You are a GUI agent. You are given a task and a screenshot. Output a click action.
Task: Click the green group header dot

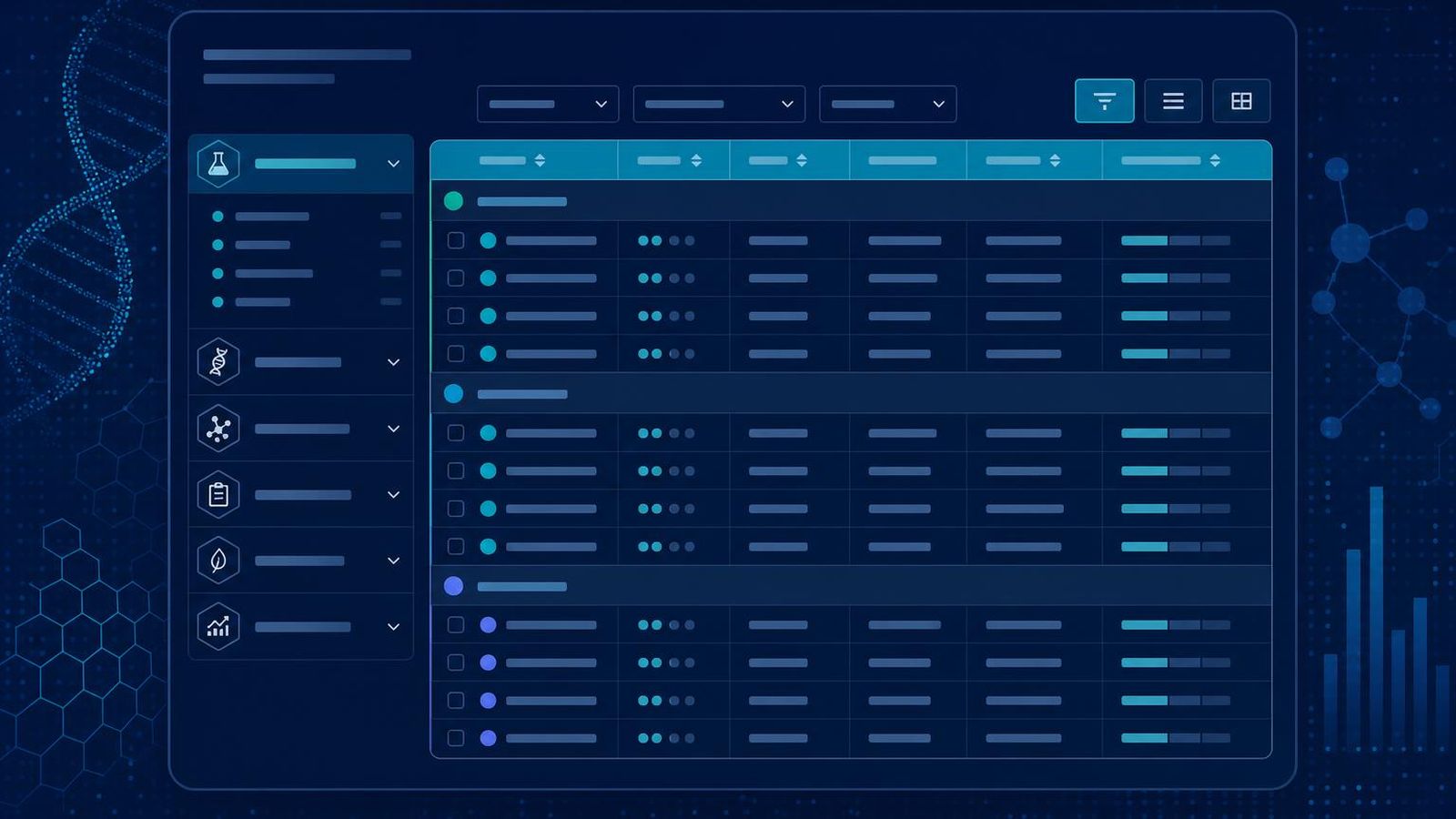(453, 201)
